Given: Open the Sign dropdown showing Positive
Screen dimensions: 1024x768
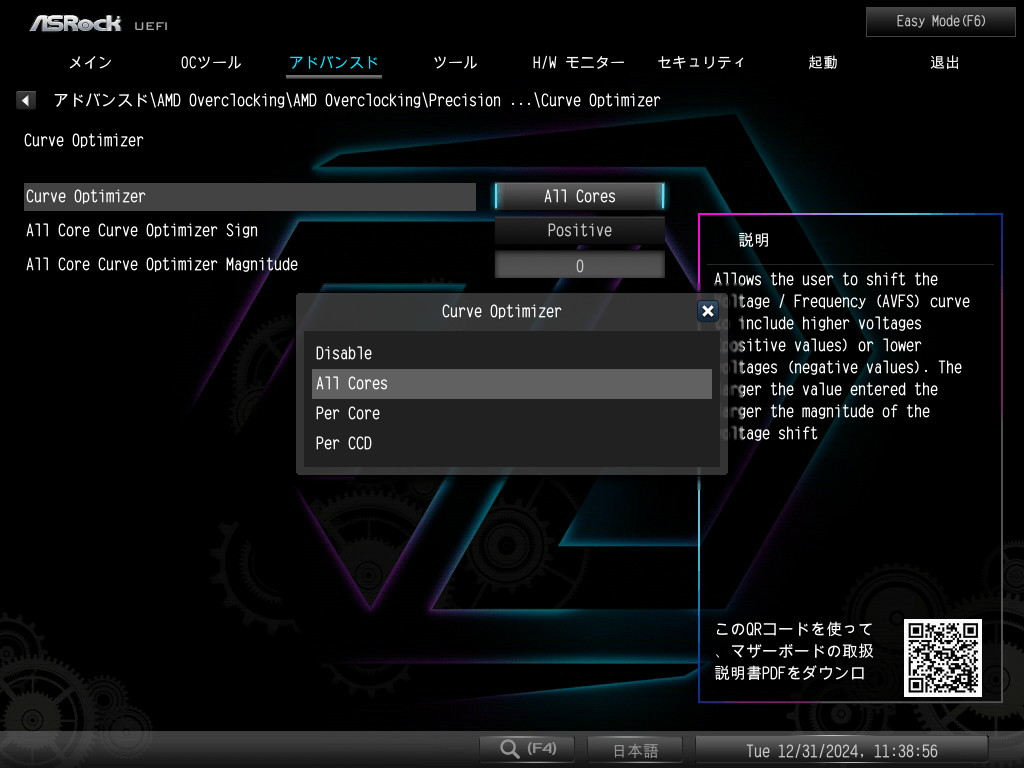Looking at the screenshot, I should [x=579, y=230].
